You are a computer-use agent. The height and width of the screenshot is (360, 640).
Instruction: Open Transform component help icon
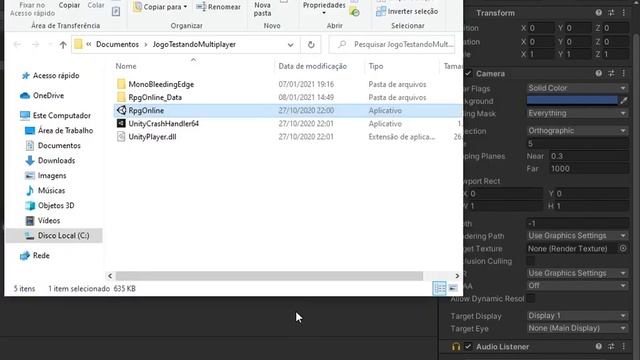(598, 13)
